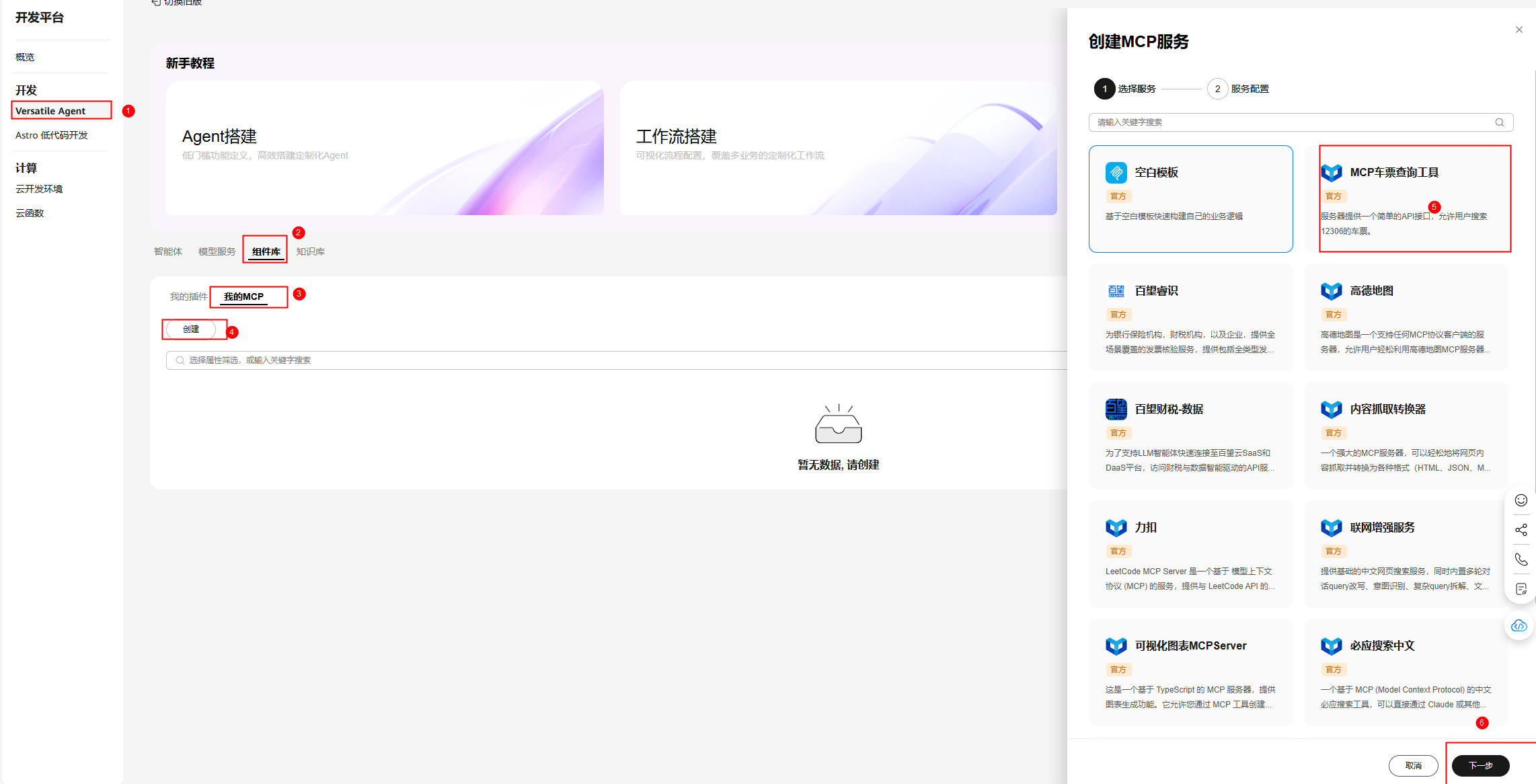Click the search magnifier icon in MCP panel

coord(1499,122)
